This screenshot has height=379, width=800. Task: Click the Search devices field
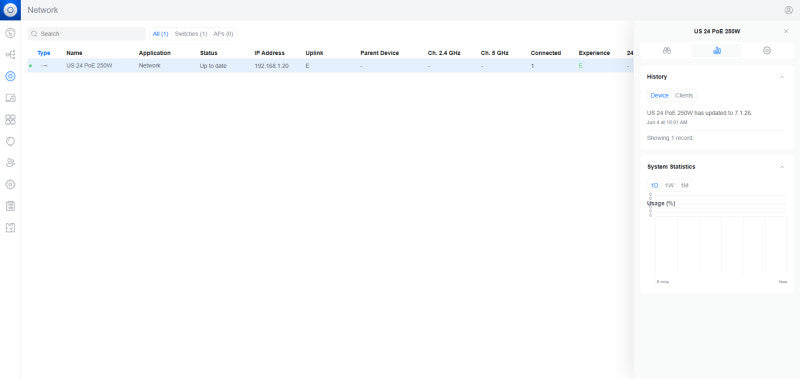coord(87,34)
